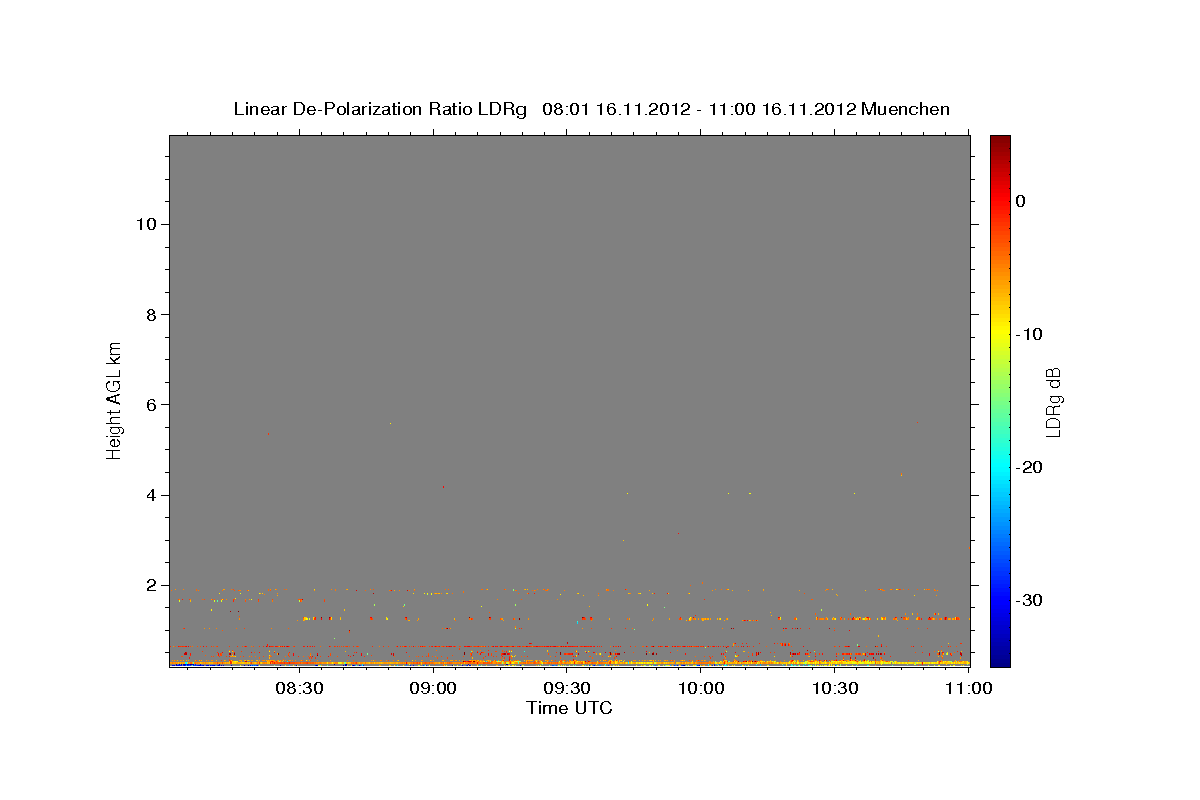
Task: Click the colorbar value -20
Action: pyautogui.click(x=1030, y=467)
